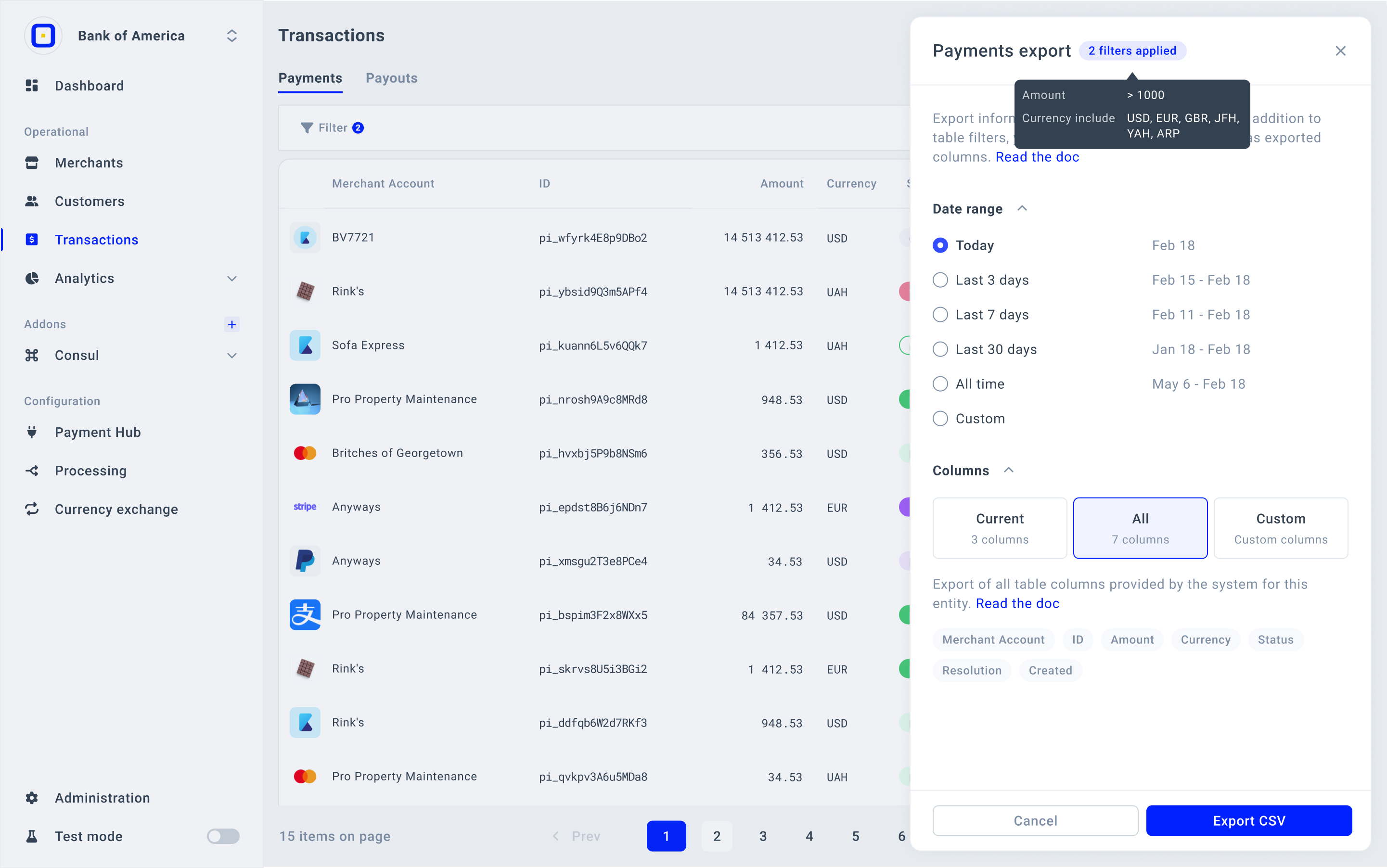The width and height of the screenshot is (1387, 868).
Task: Collapse the Columns section
Action: point(1009,470)
